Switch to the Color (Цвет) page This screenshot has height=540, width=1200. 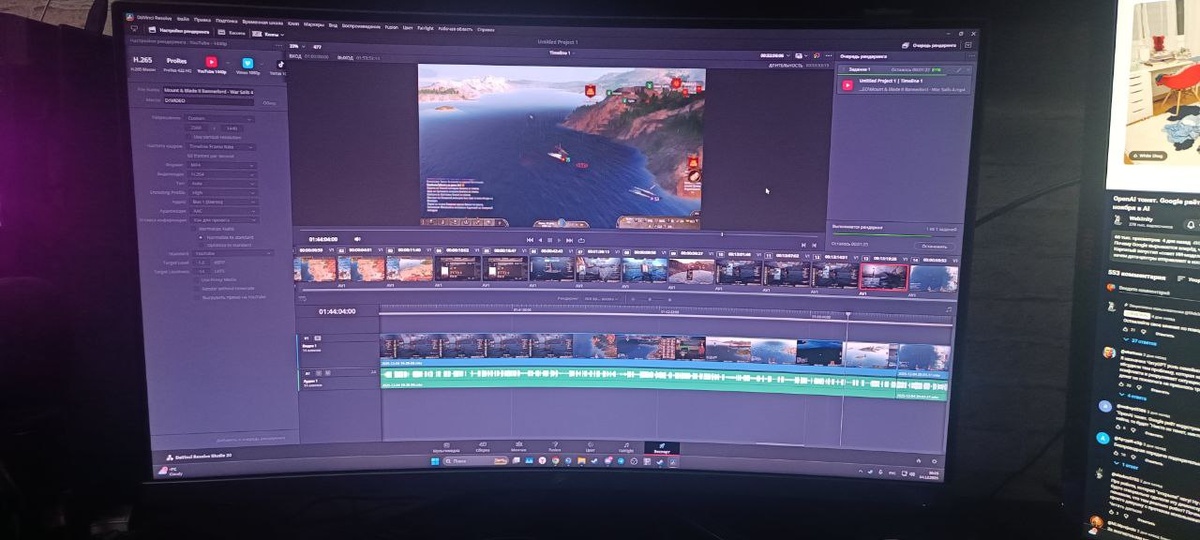(590, 447)
